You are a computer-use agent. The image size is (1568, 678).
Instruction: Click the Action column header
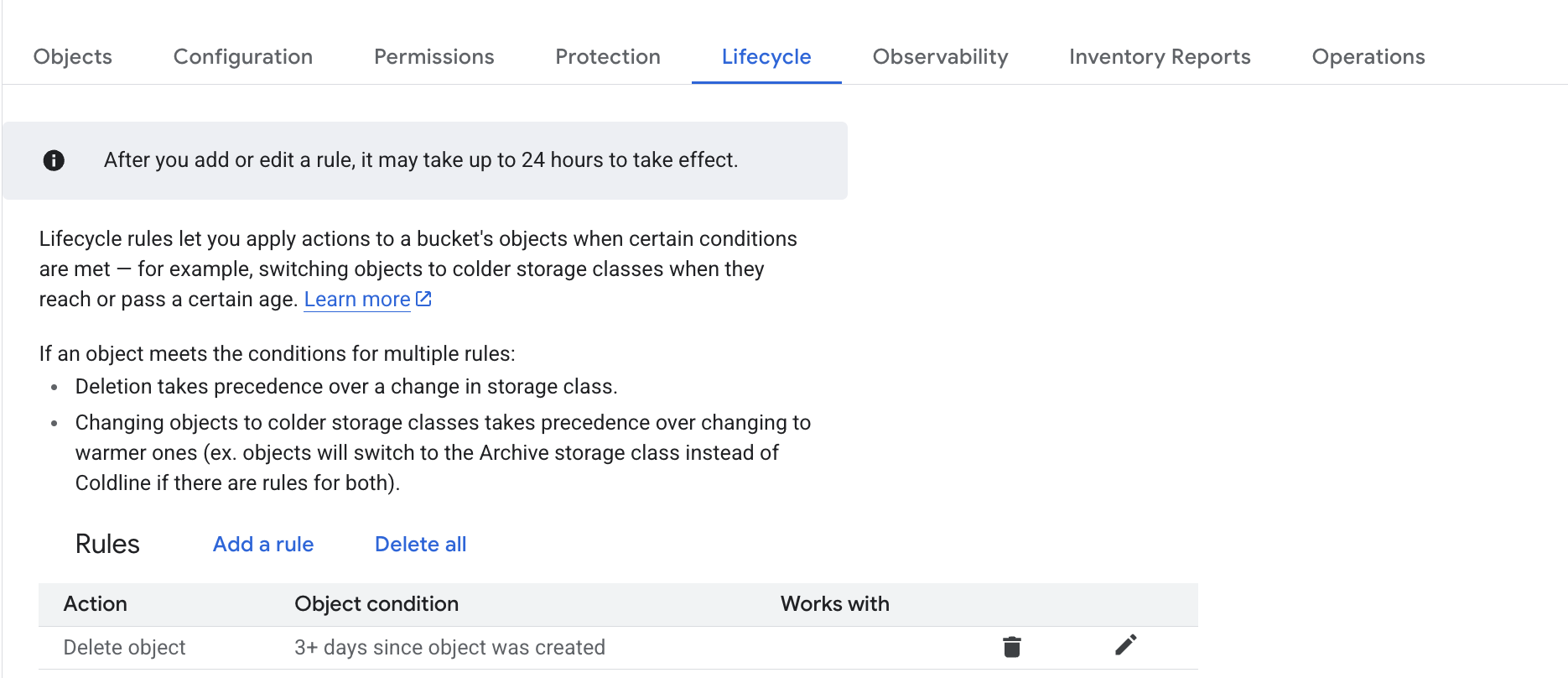click(x=96, y=604)
